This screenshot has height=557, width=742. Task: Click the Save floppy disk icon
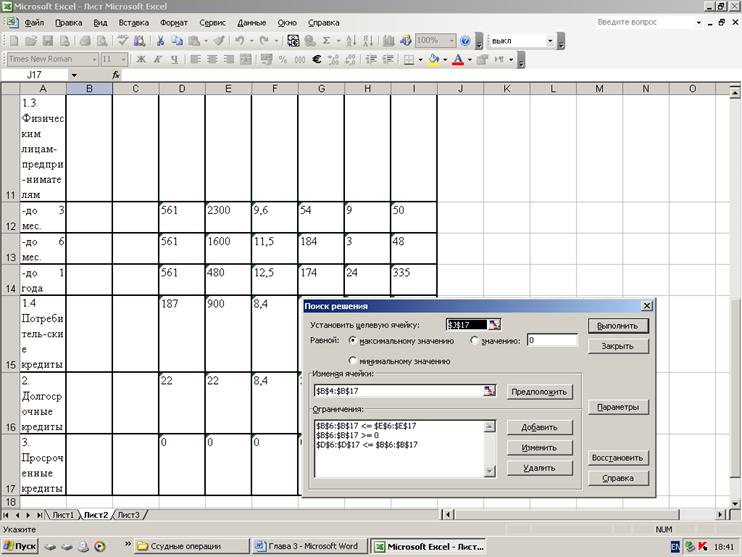(x=47, y=41)
